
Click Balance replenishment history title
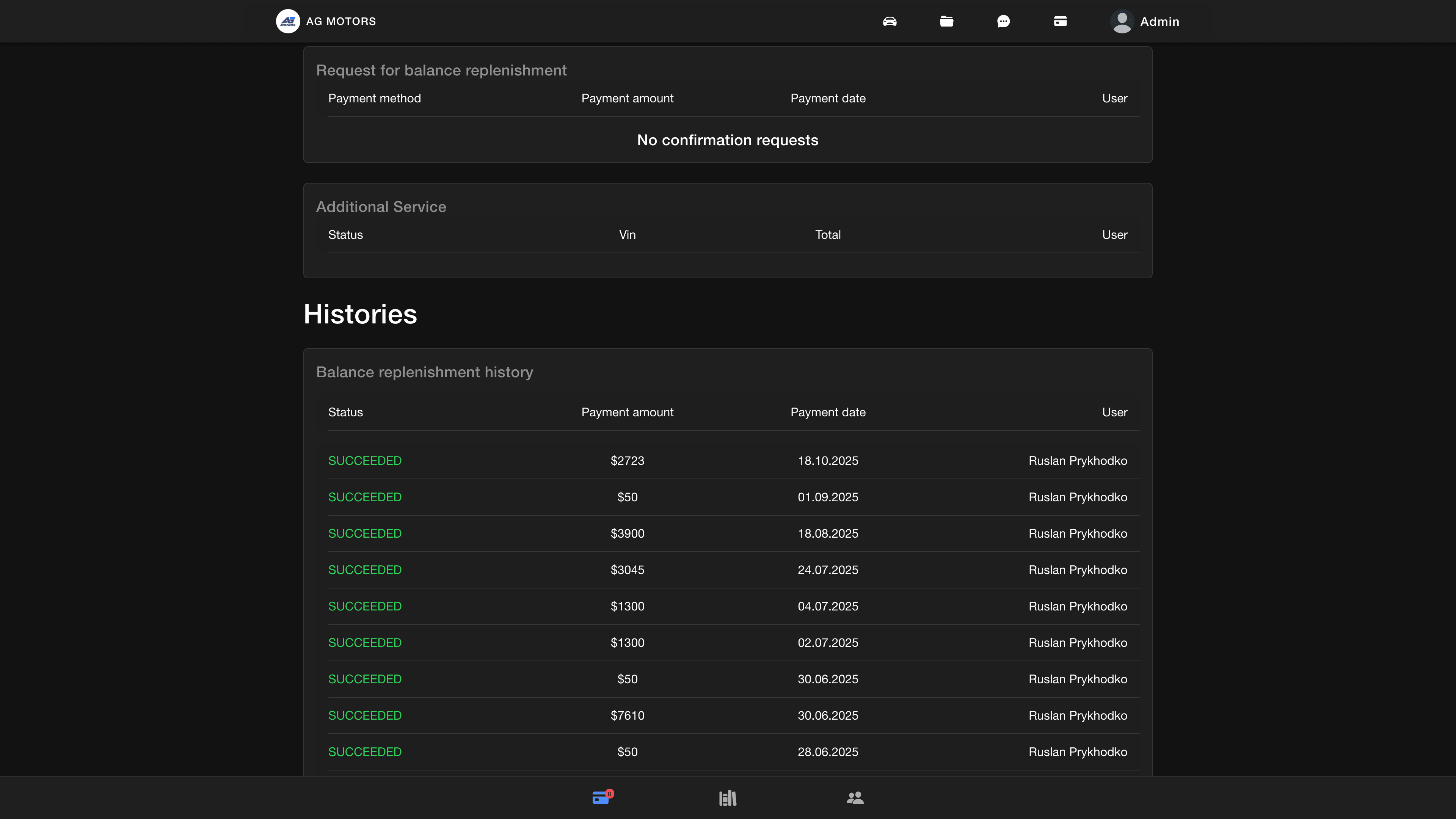425,372
